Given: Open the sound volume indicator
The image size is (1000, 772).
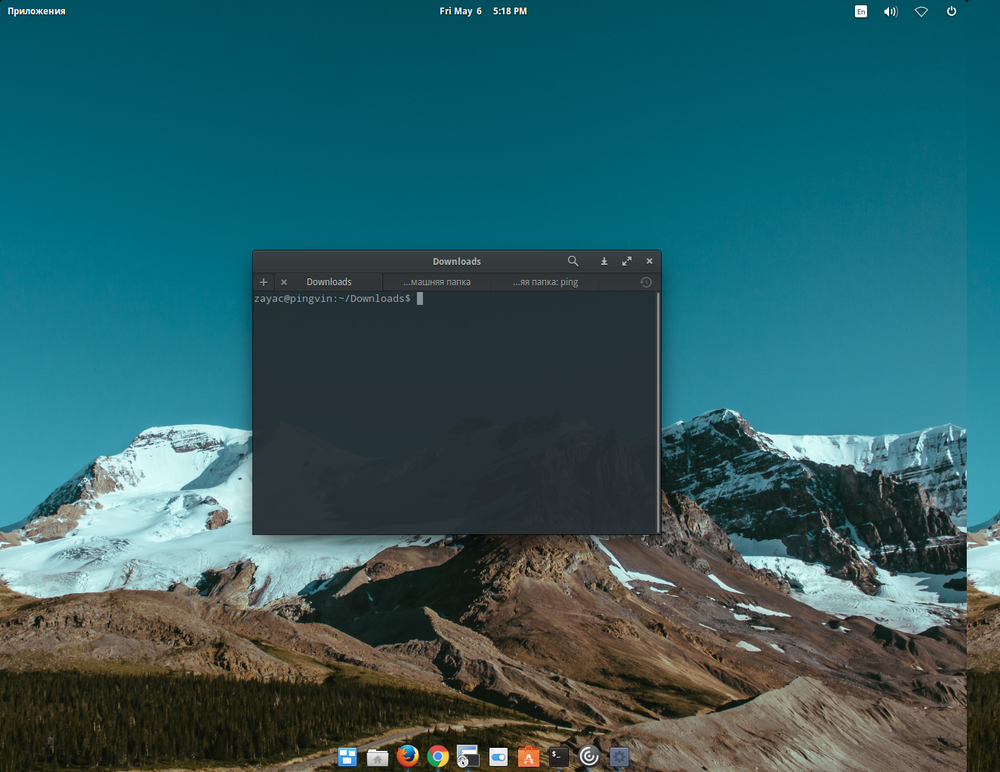Looking at the screenshot, I should (x=891, y=11).
